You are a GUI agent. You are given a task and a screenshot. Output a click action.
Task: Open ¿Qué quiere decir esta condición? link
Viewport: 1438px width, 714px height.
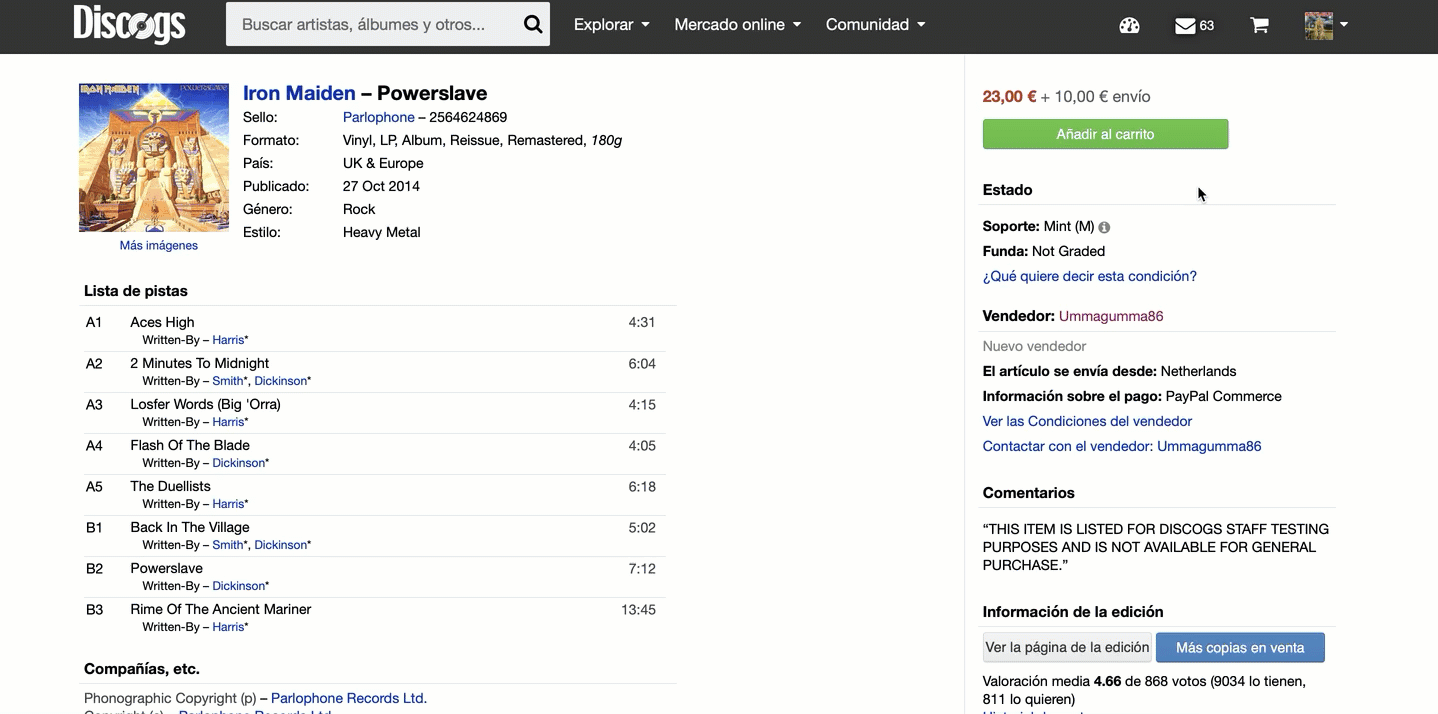(x=1089, y=276)
